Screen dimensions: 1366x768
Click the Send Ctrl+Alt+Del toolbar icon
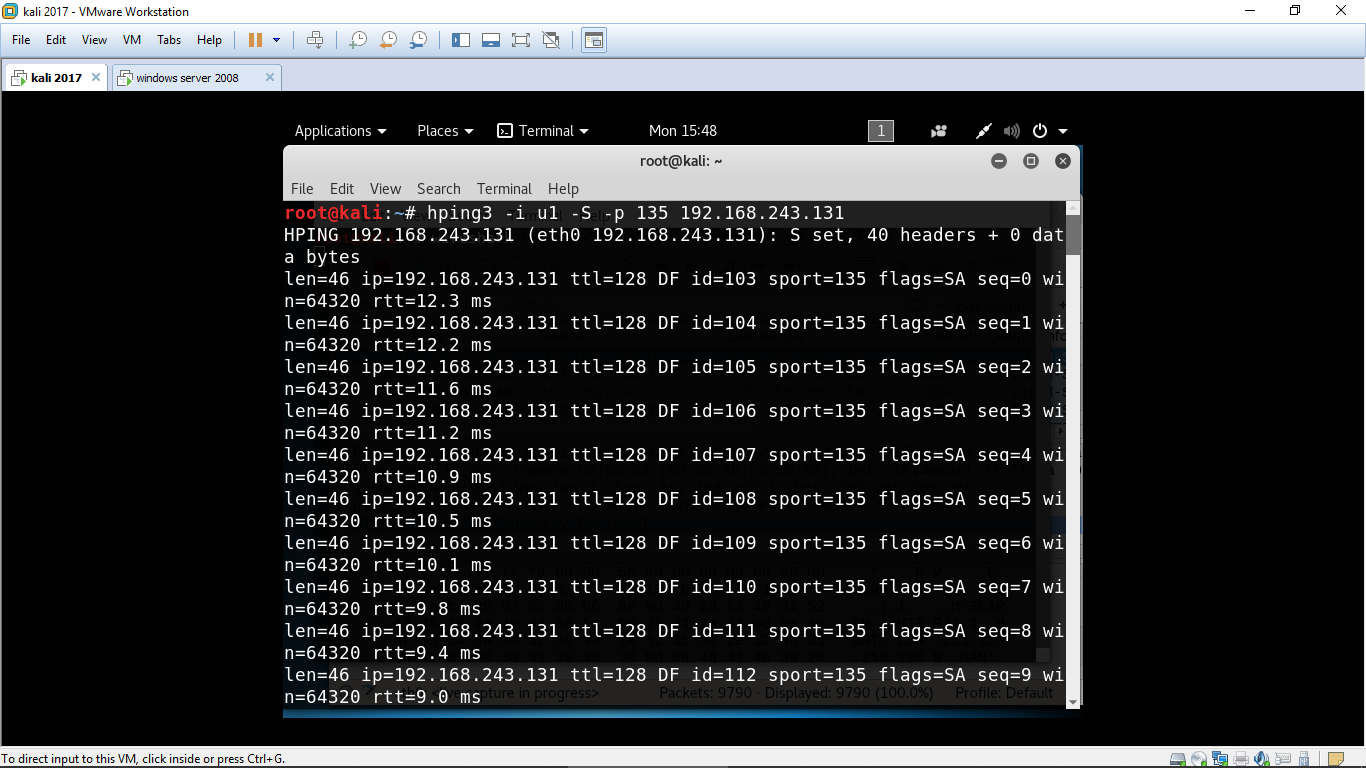click(315, 40)
